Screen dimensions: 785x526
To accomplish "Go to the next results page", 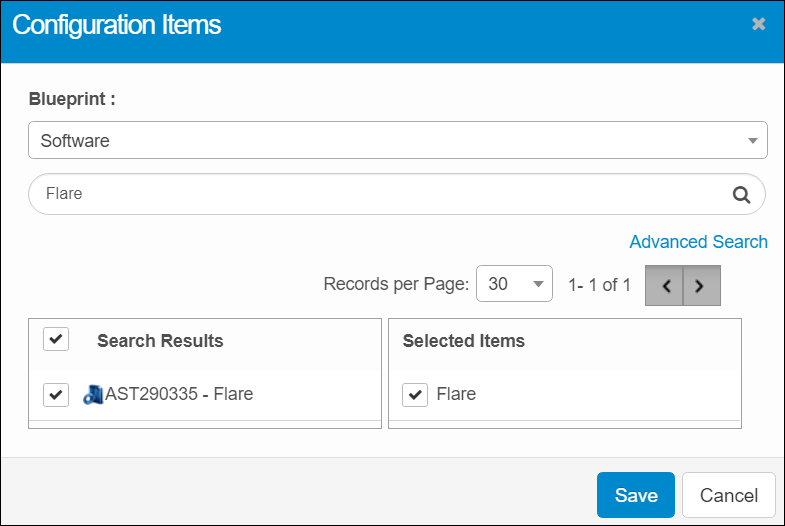I will (x=701, y=285).
